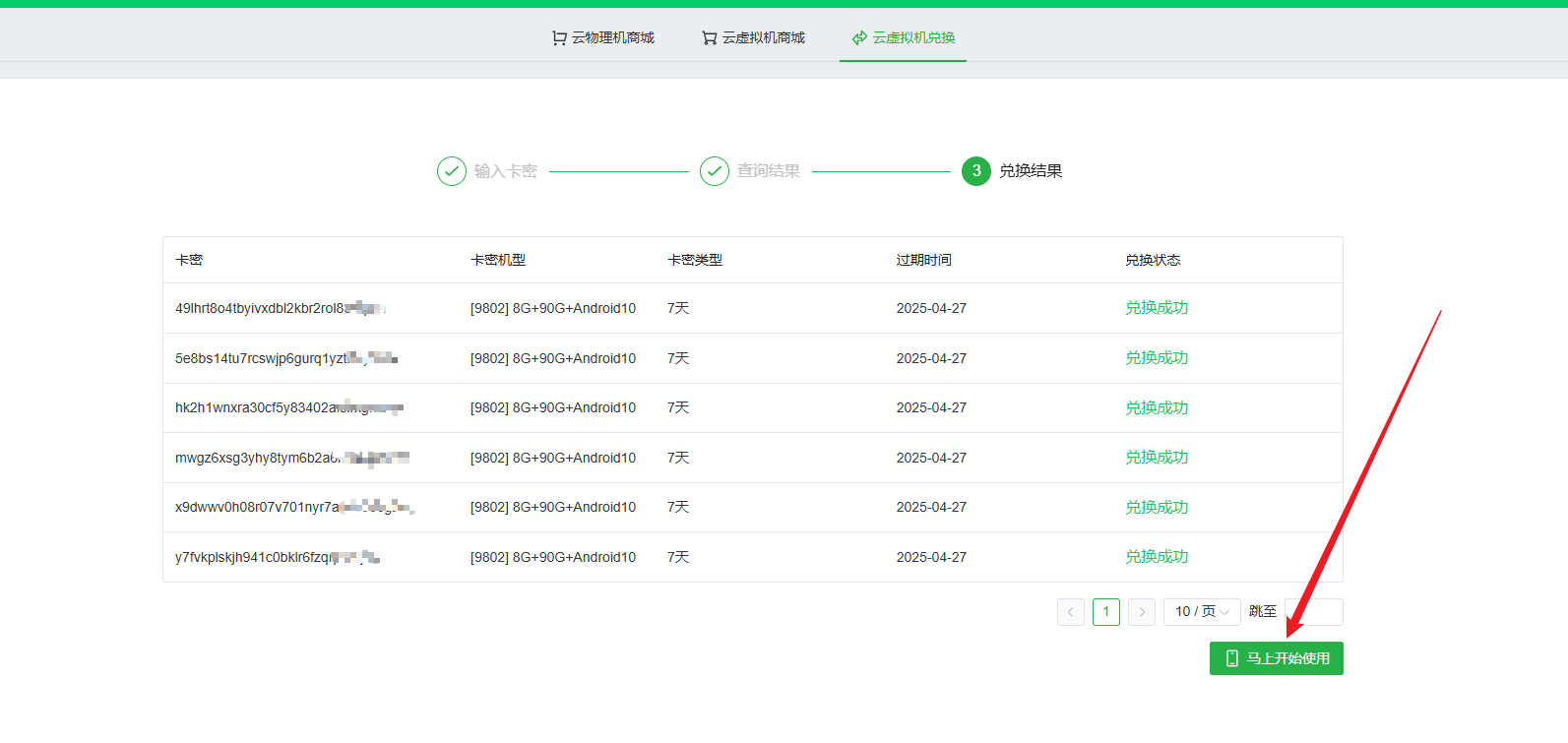Select the 云虚拟机兑换 tab
Image resolution: width=1568 pixels, height=743 pixels.
pos(913,38)
